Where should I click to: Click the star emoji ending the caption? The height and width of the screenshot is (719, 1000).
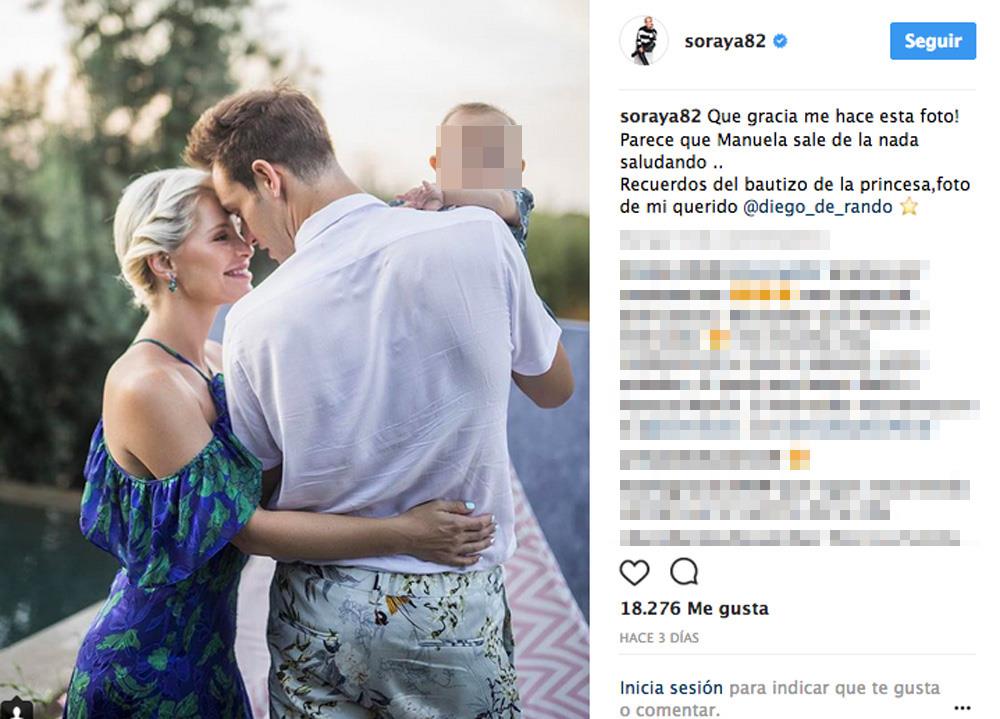pos(908,207)
